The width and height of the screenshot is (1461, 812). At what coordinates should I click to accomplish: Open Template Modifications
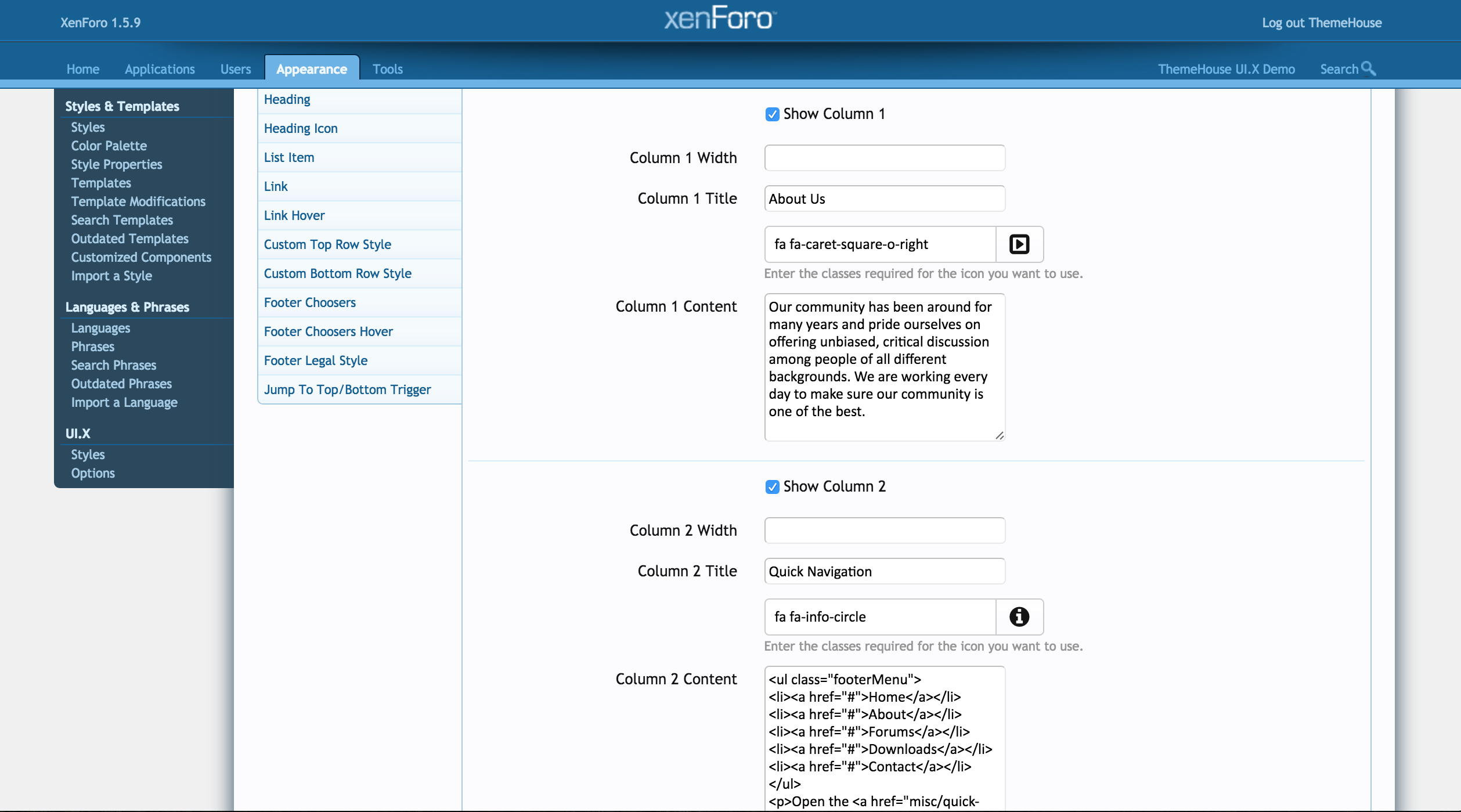coord(138,201)
